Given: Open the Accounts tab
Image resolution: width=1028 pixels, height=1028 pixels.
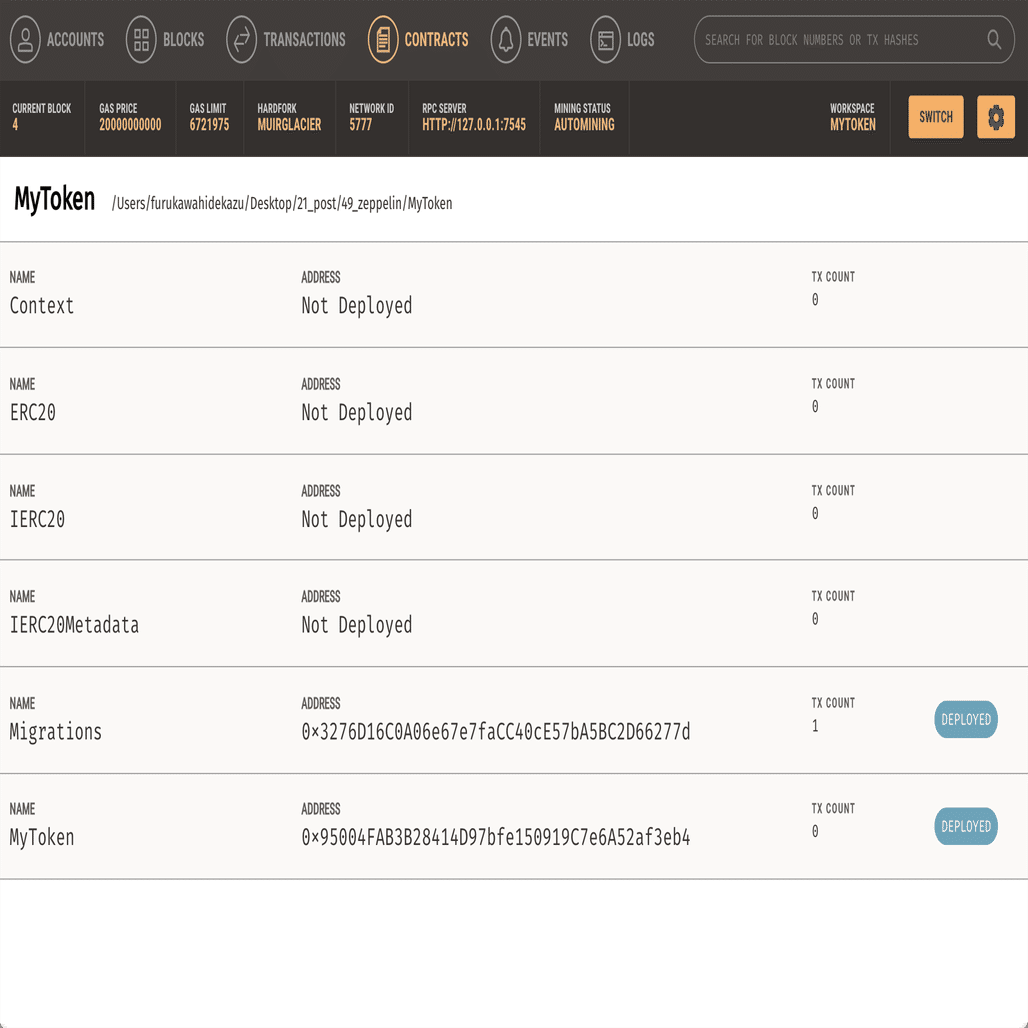Looking at the screenshot, I should pyautogui.click(x=57, y=39).
